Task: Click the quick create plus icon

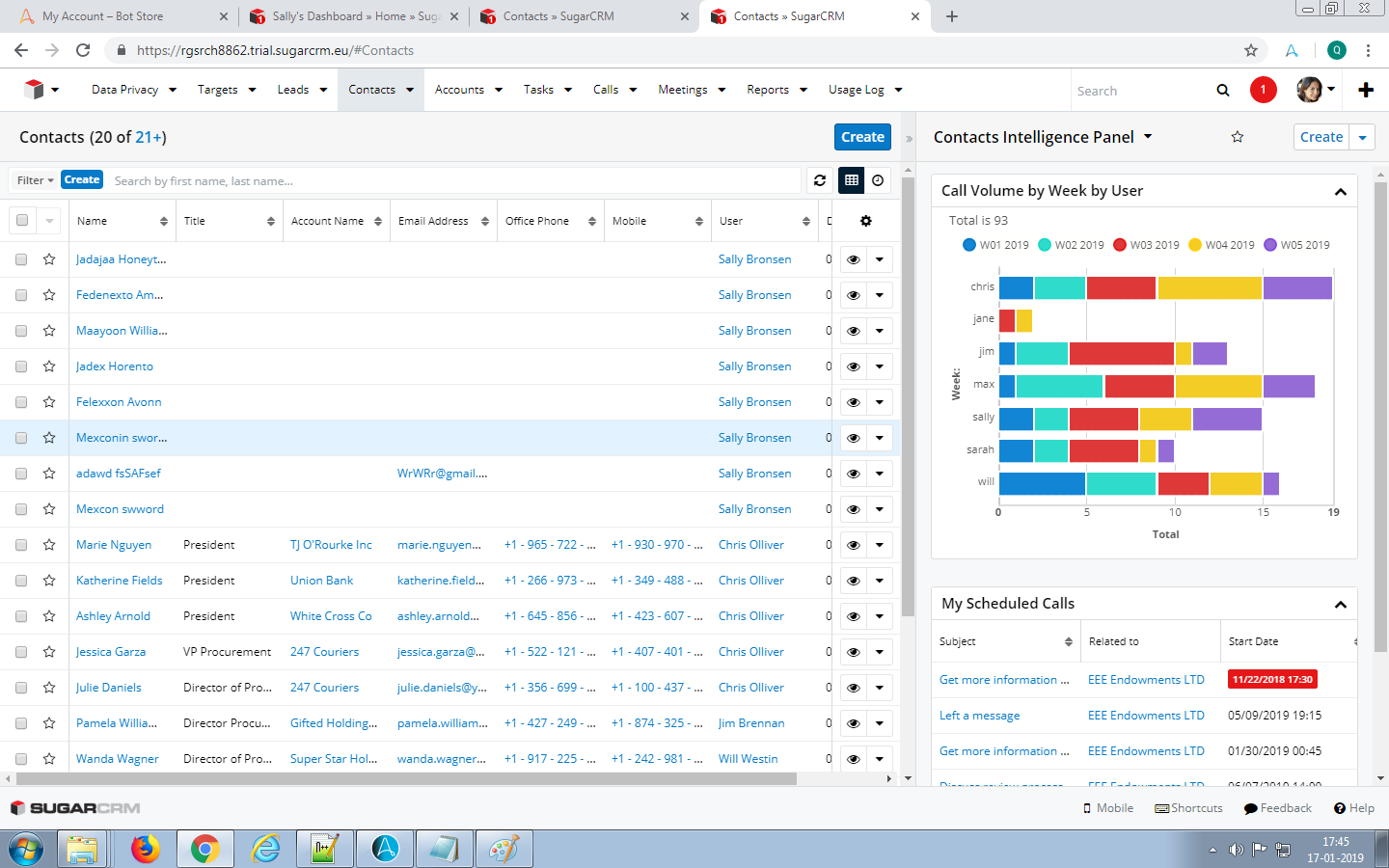Action: [x=1365, y=90]
